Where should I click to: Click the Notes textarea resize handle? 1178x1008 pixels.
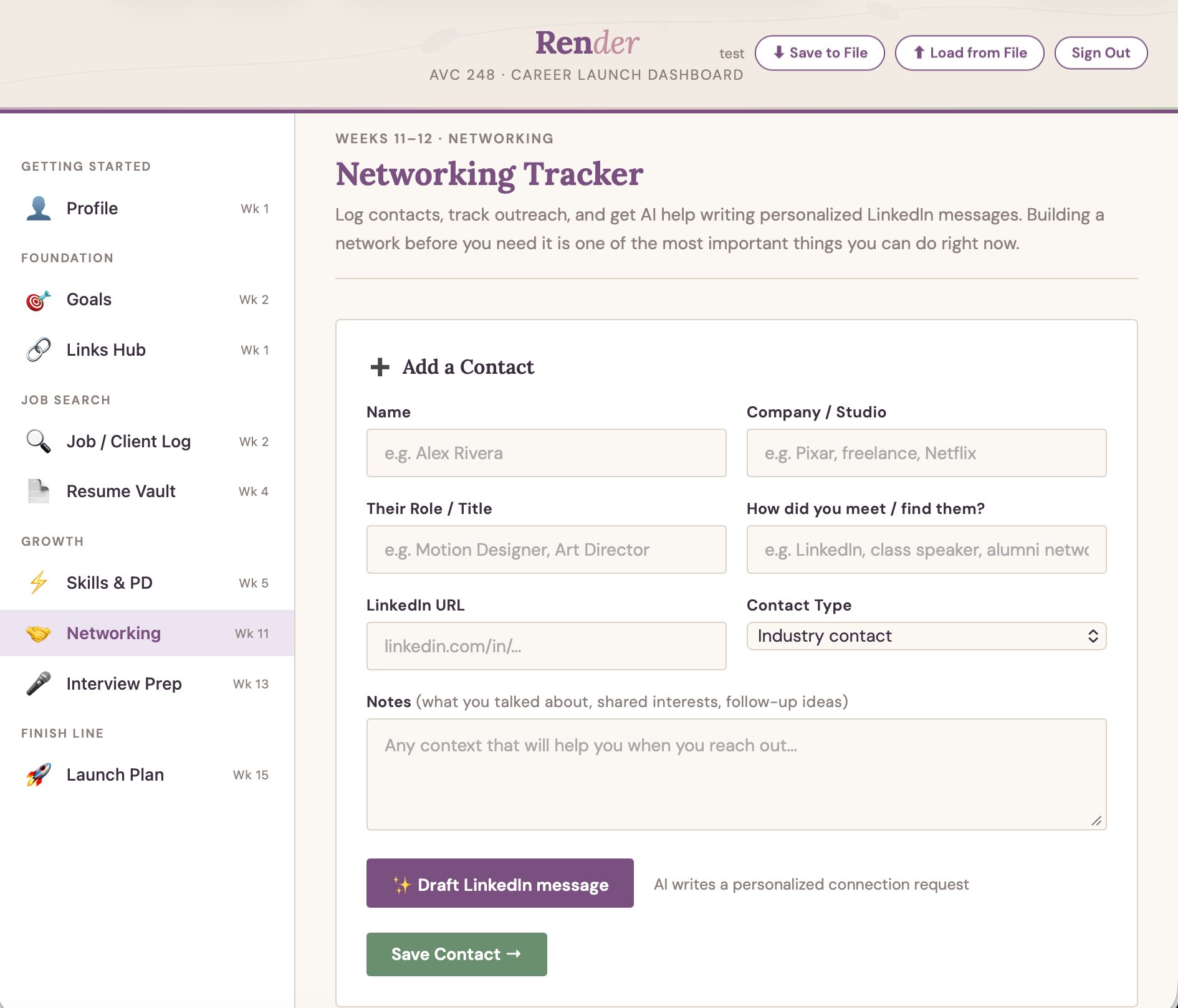tap(1096, 820)
